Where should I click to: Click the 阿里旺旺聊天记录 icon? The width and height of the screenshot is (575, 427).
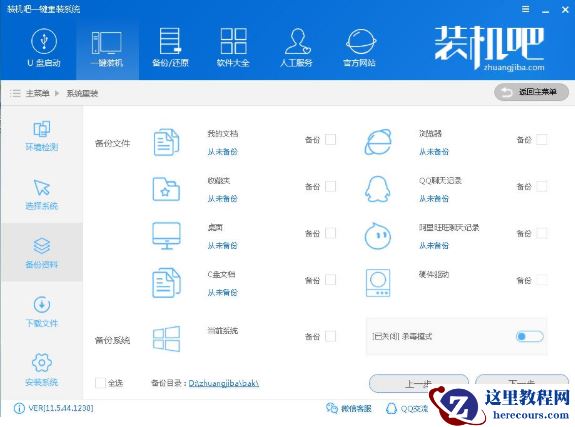coord(378,236)
